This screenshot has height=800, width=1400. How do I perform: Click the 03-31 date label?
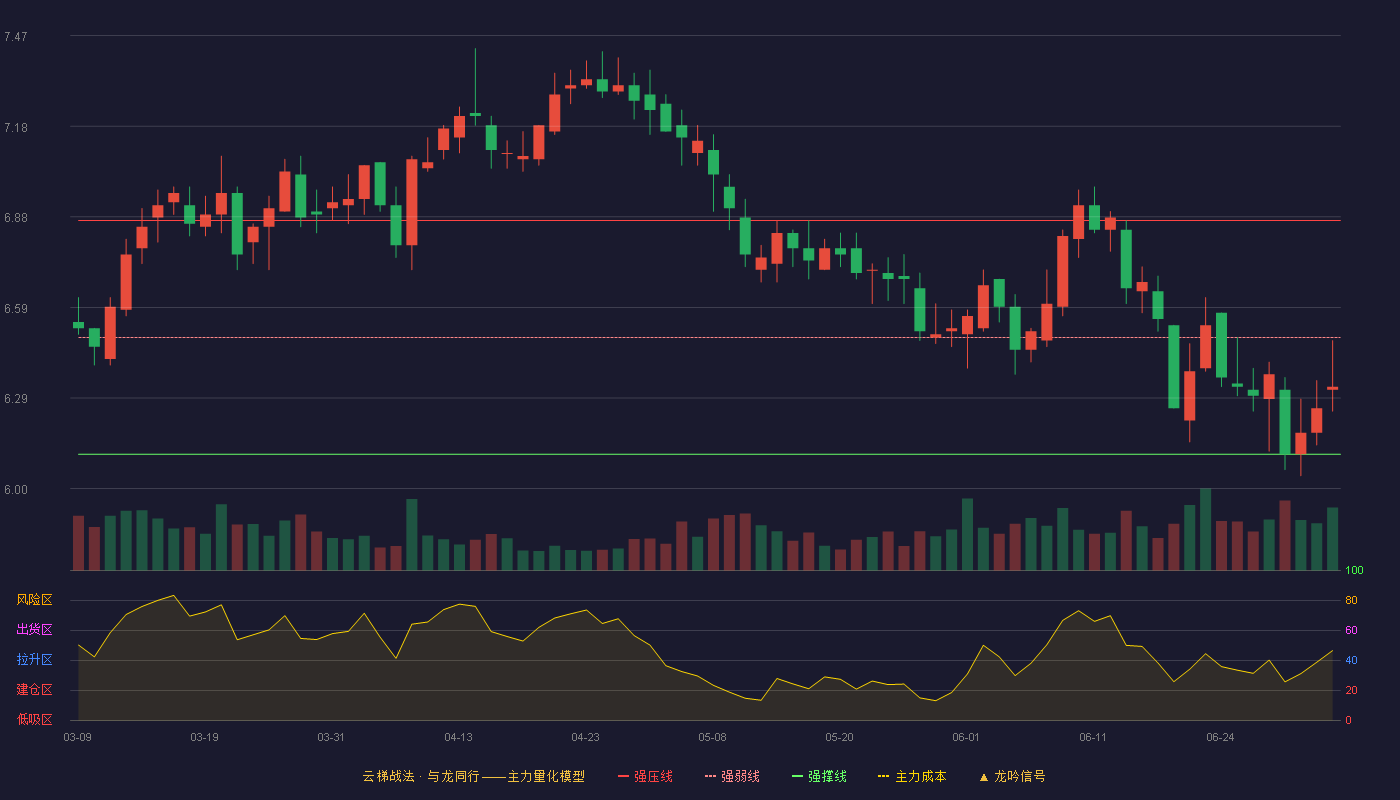[332, 737]
